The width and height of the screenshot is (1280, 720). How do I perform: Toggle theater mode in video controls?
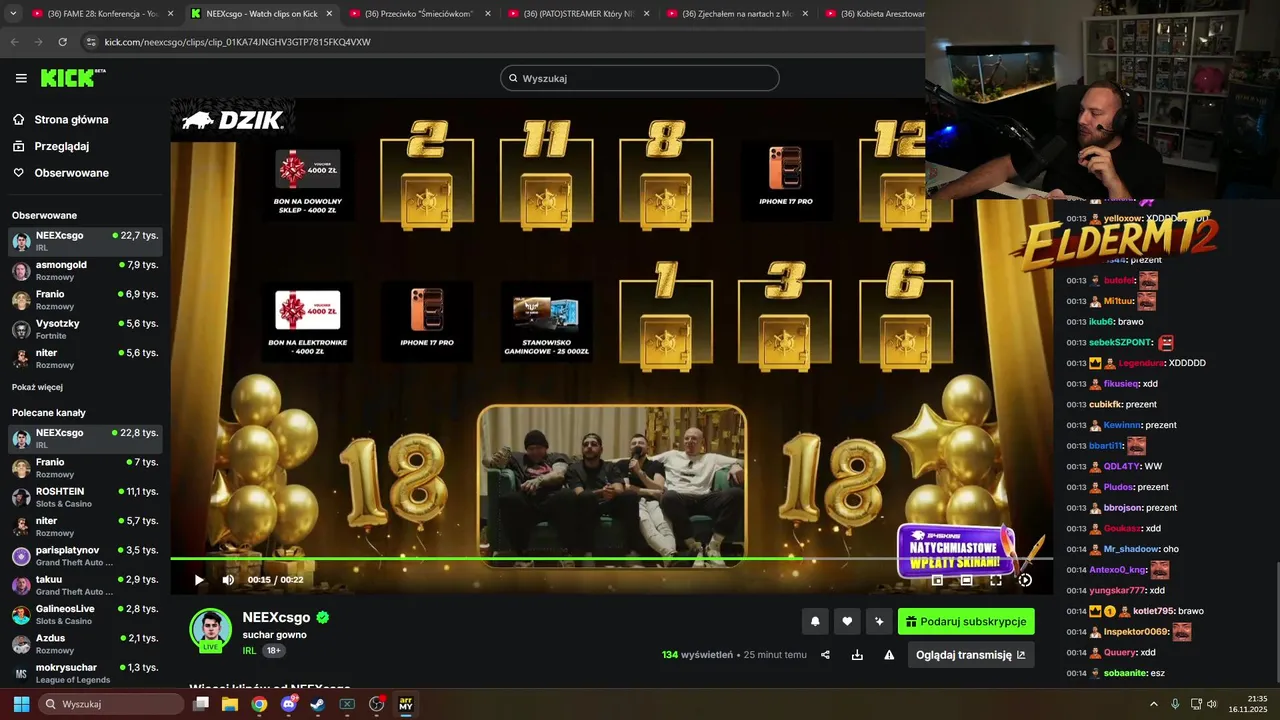pos(966,580)
